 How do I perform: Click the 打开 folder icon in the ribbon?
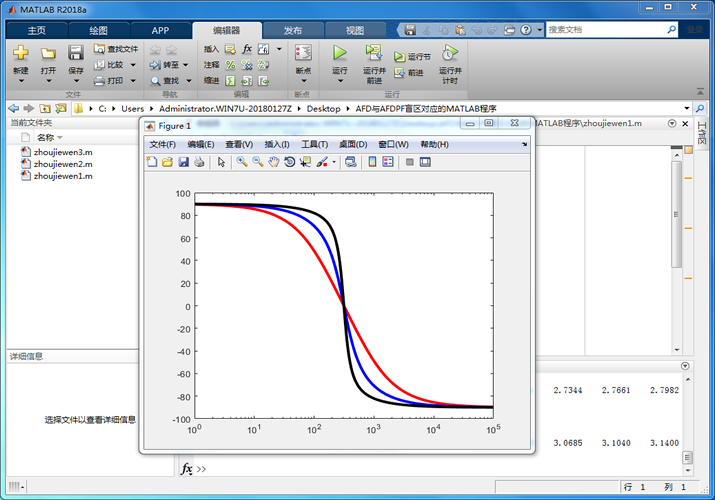[48, 53]
